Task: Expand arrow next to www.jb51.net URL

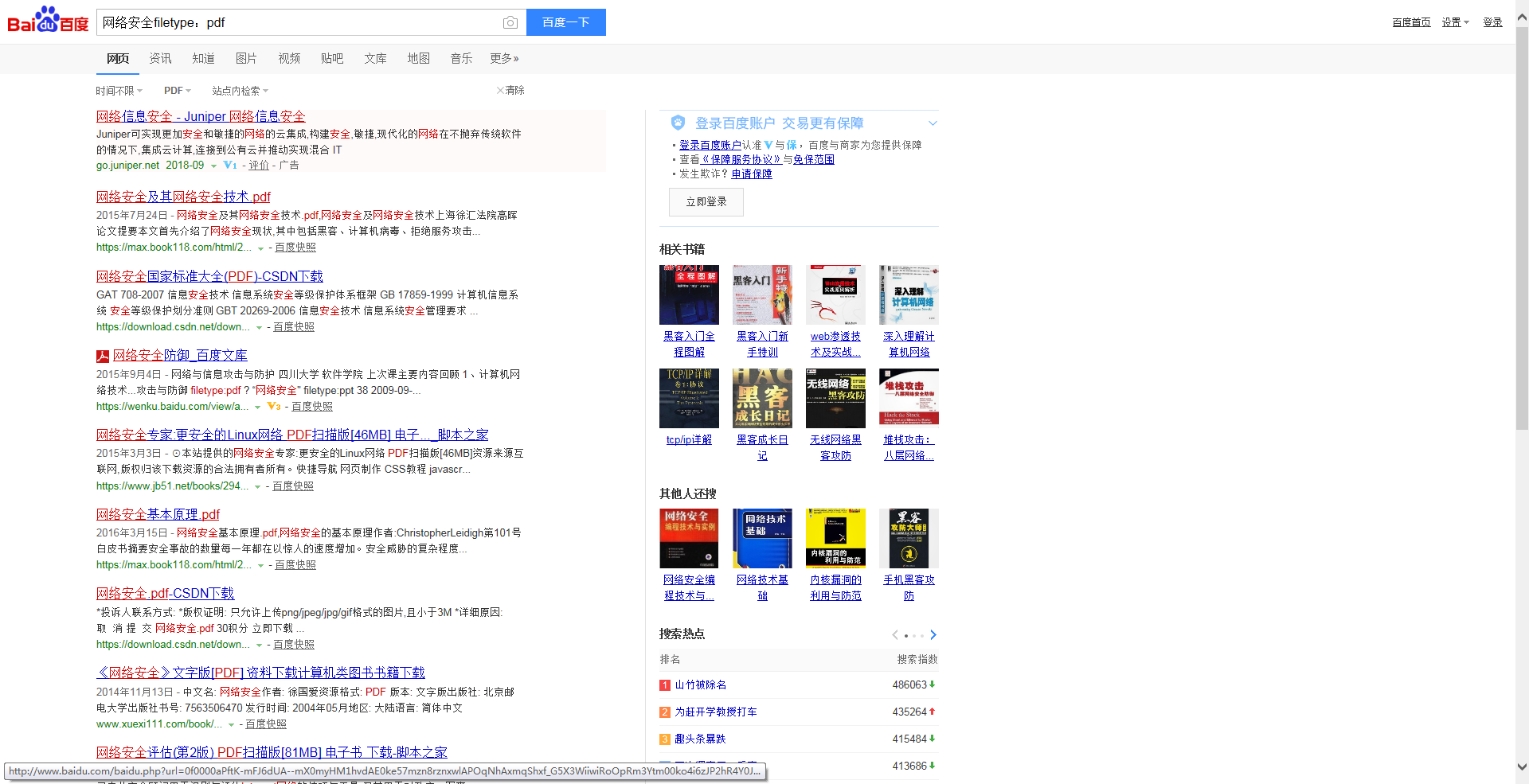Action: click(257, 487)
